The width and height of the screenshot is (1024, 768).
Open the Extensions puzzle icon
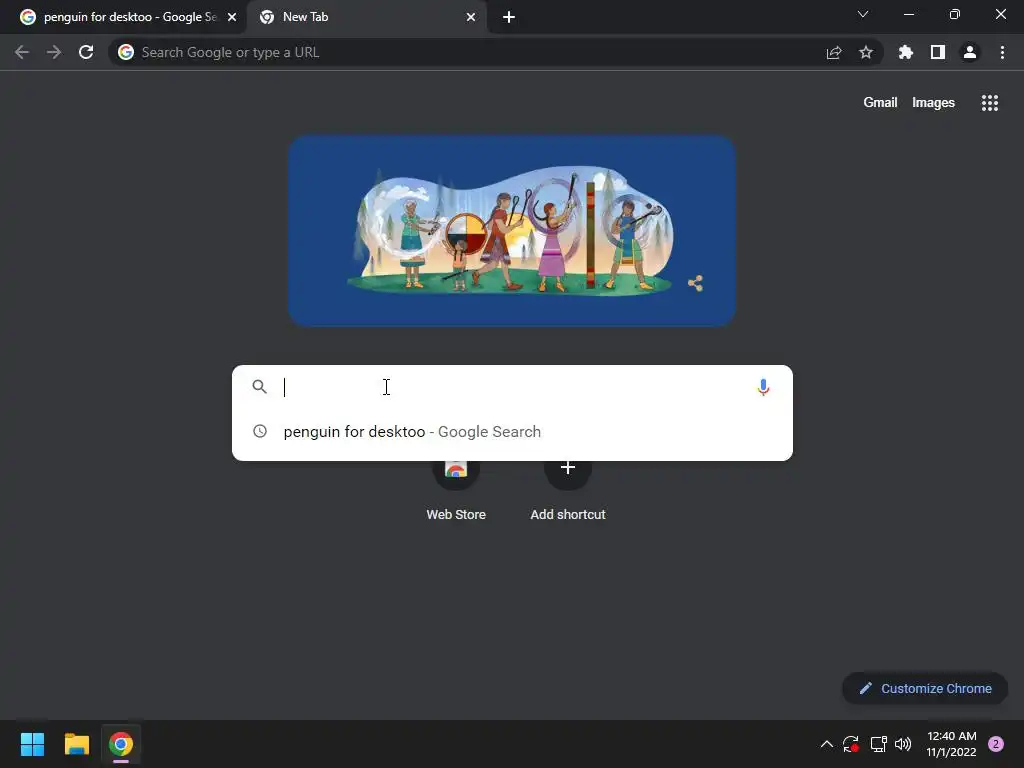tap(906, 52)
